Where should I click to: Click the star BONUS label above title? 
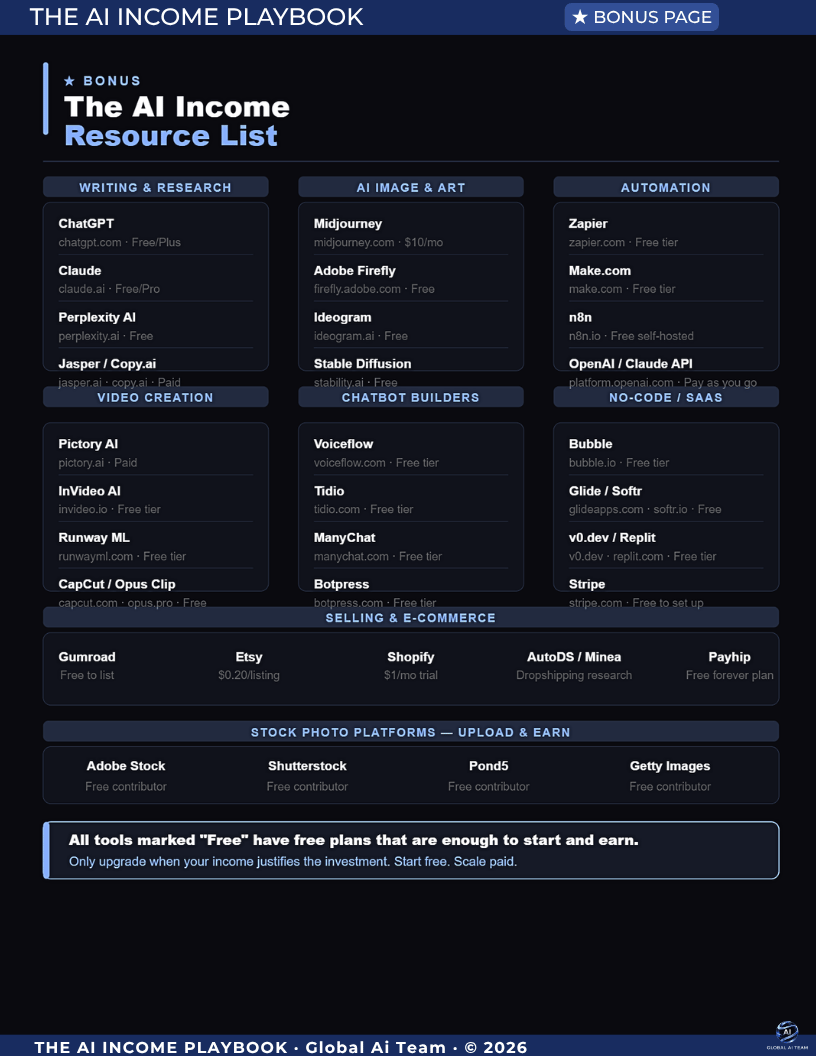coord(102,81)
